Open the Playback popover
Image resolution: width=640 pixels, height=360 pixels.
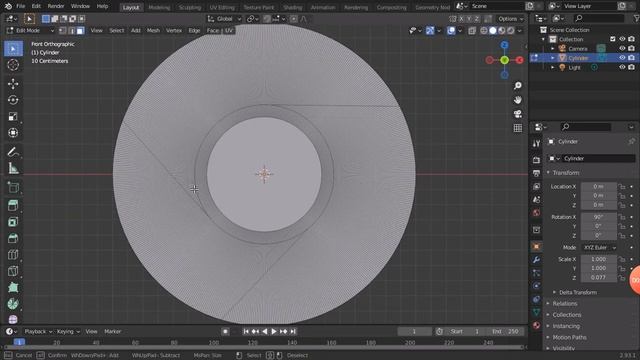pyautogui.click(x=38, y=331)
